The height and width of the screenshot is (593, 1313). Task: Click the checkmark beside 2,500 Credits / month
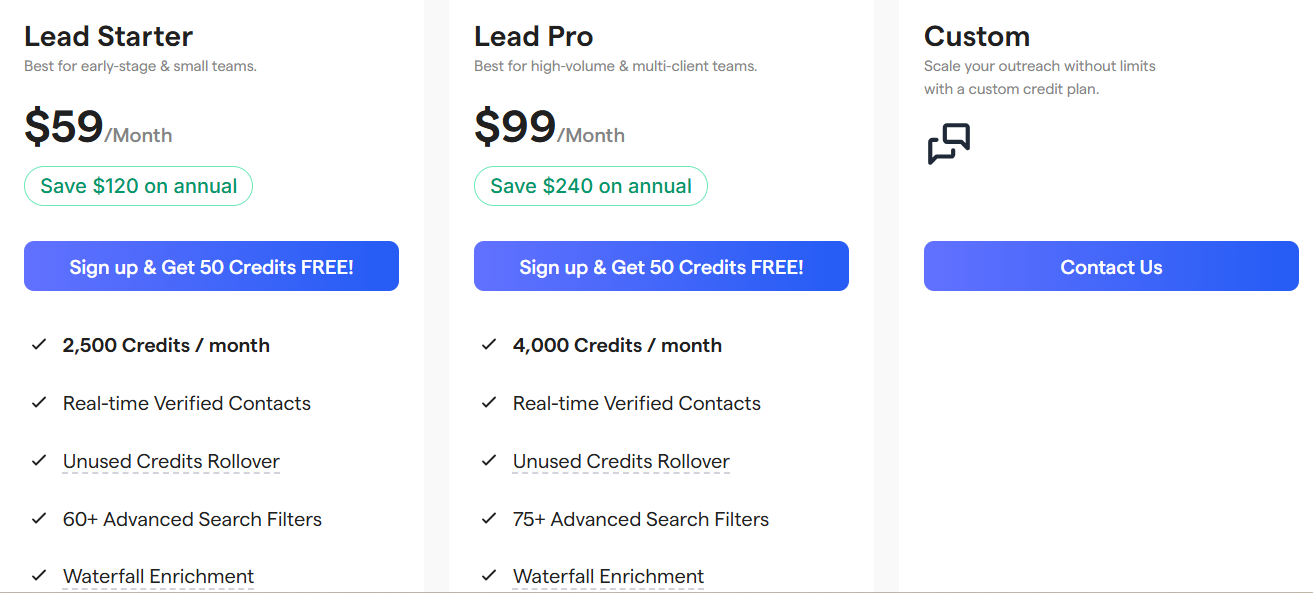click(x=38, y=344)
